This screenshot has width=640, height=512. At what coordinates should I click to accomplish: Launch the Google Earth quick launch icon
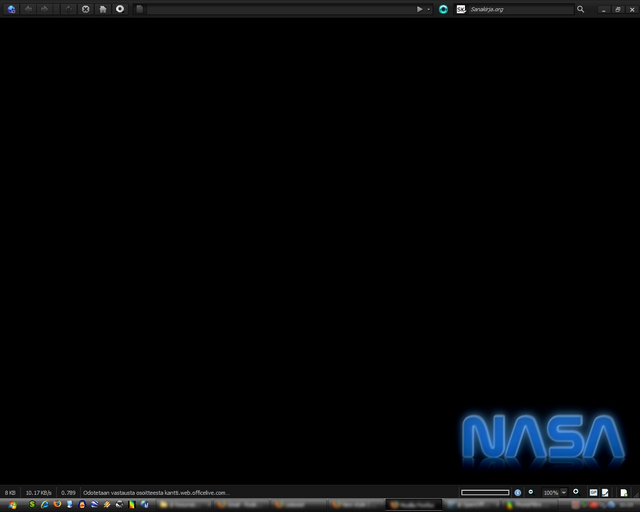coord(95,504)
